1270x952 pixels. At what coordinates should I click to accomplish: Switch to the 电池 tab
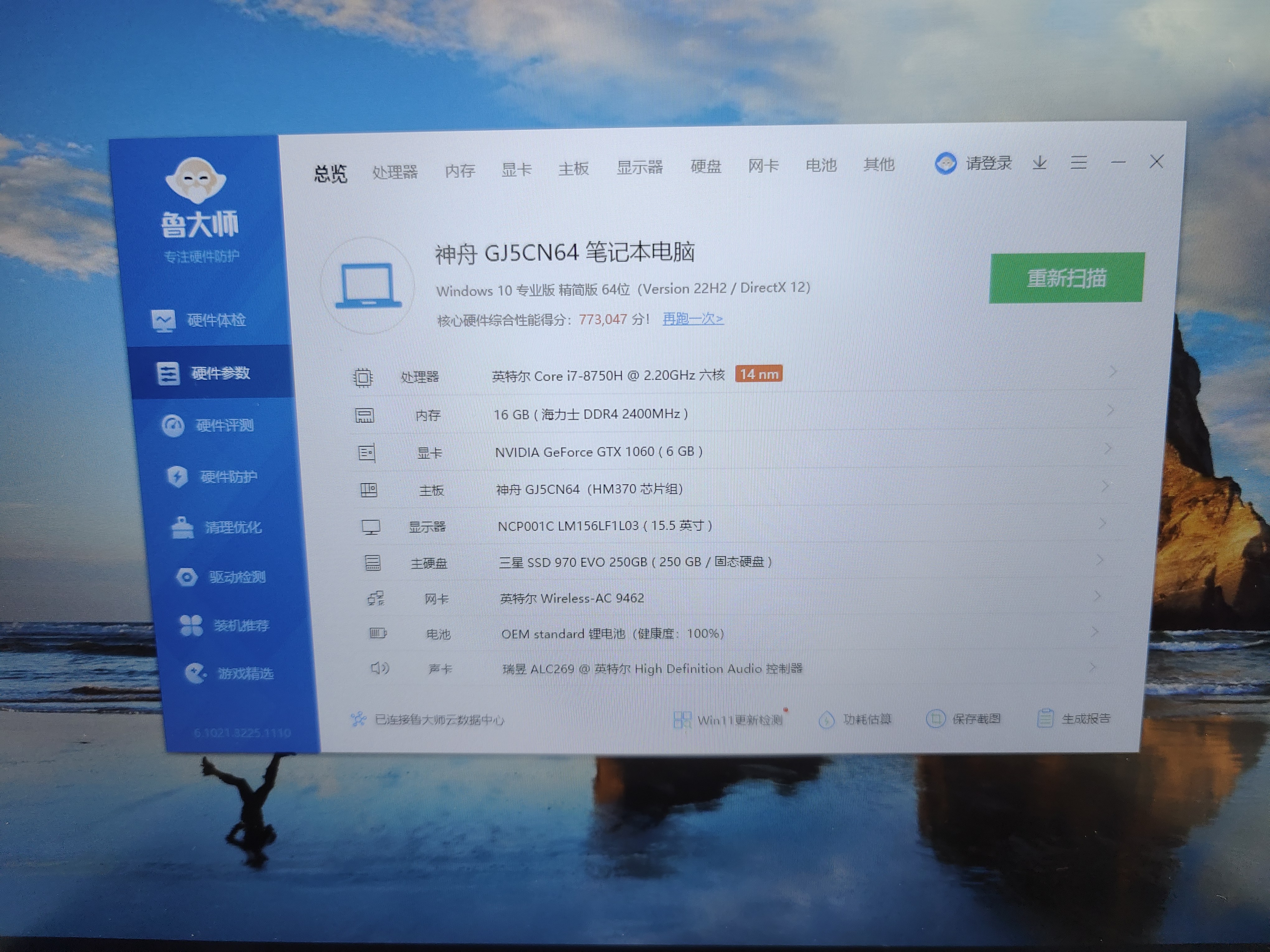pyautogui.click(x=821, y=165)
